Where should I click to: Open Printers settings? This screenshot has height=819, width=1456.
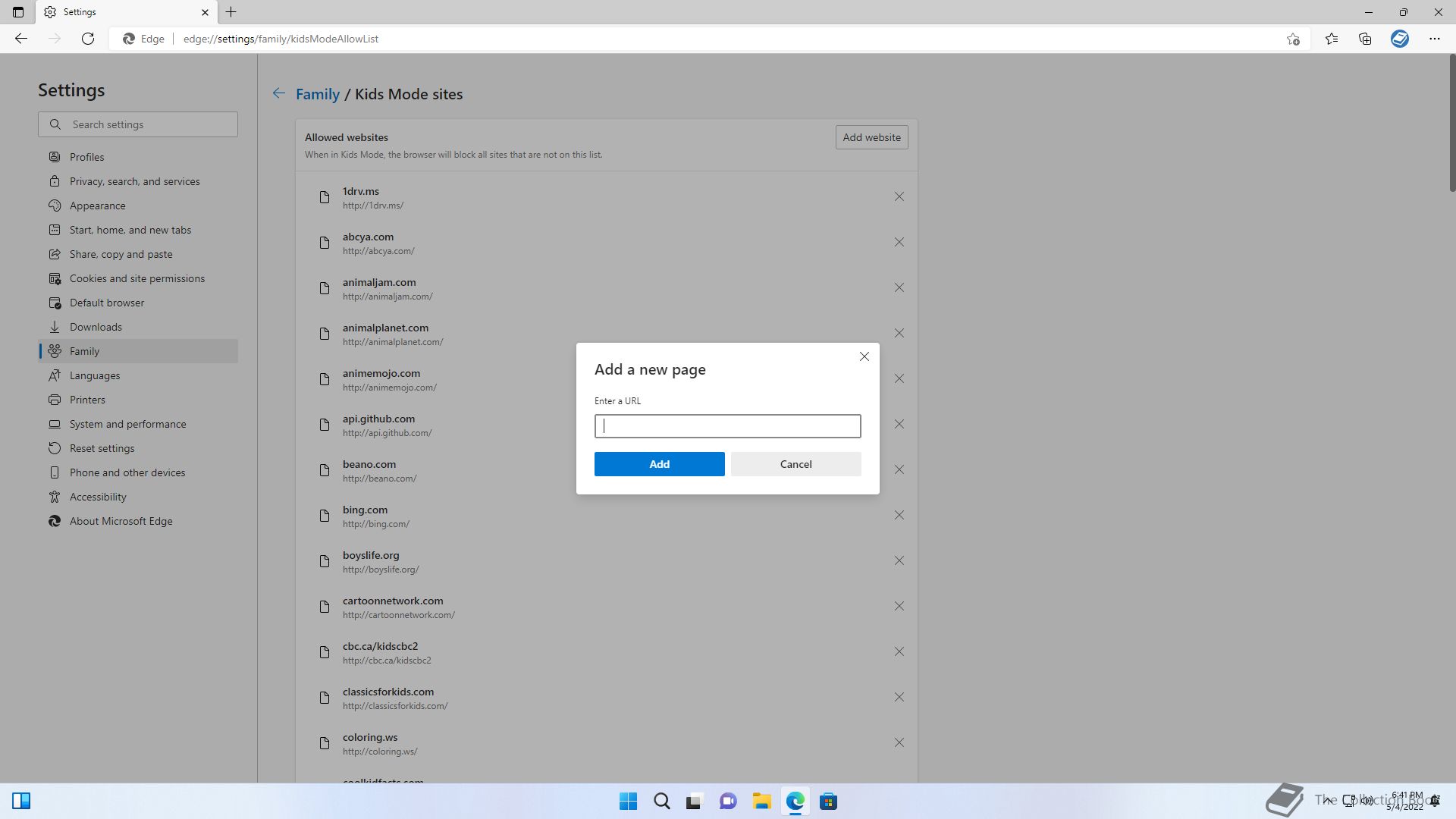click(138, 400)
